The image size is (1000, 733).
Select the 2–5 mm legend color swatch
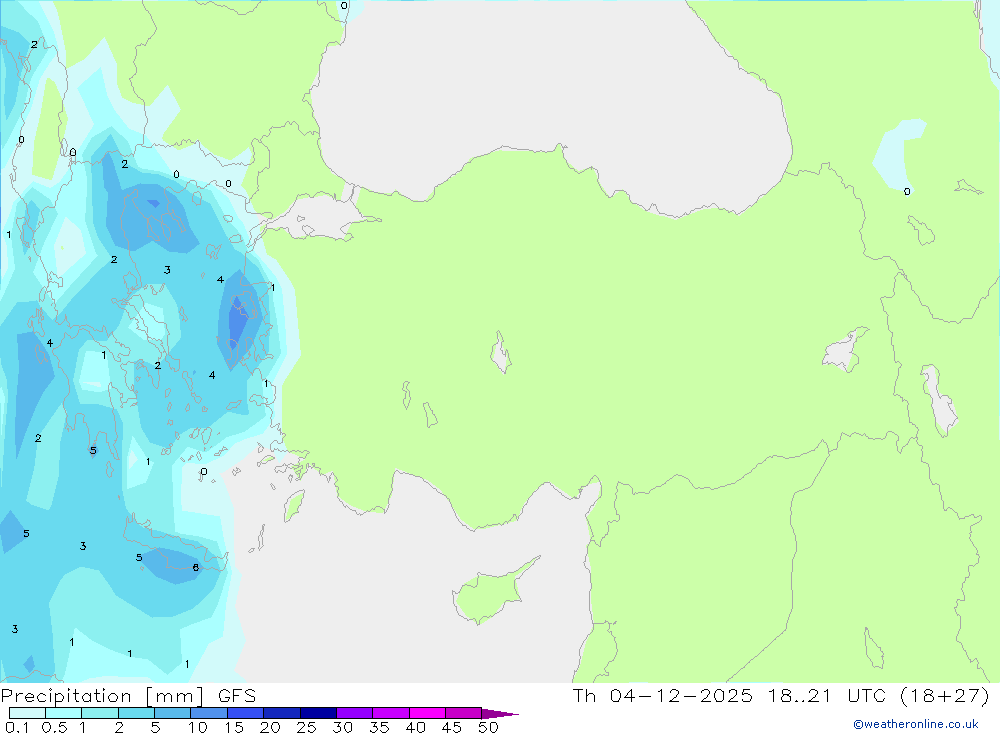tap(136, 713)
